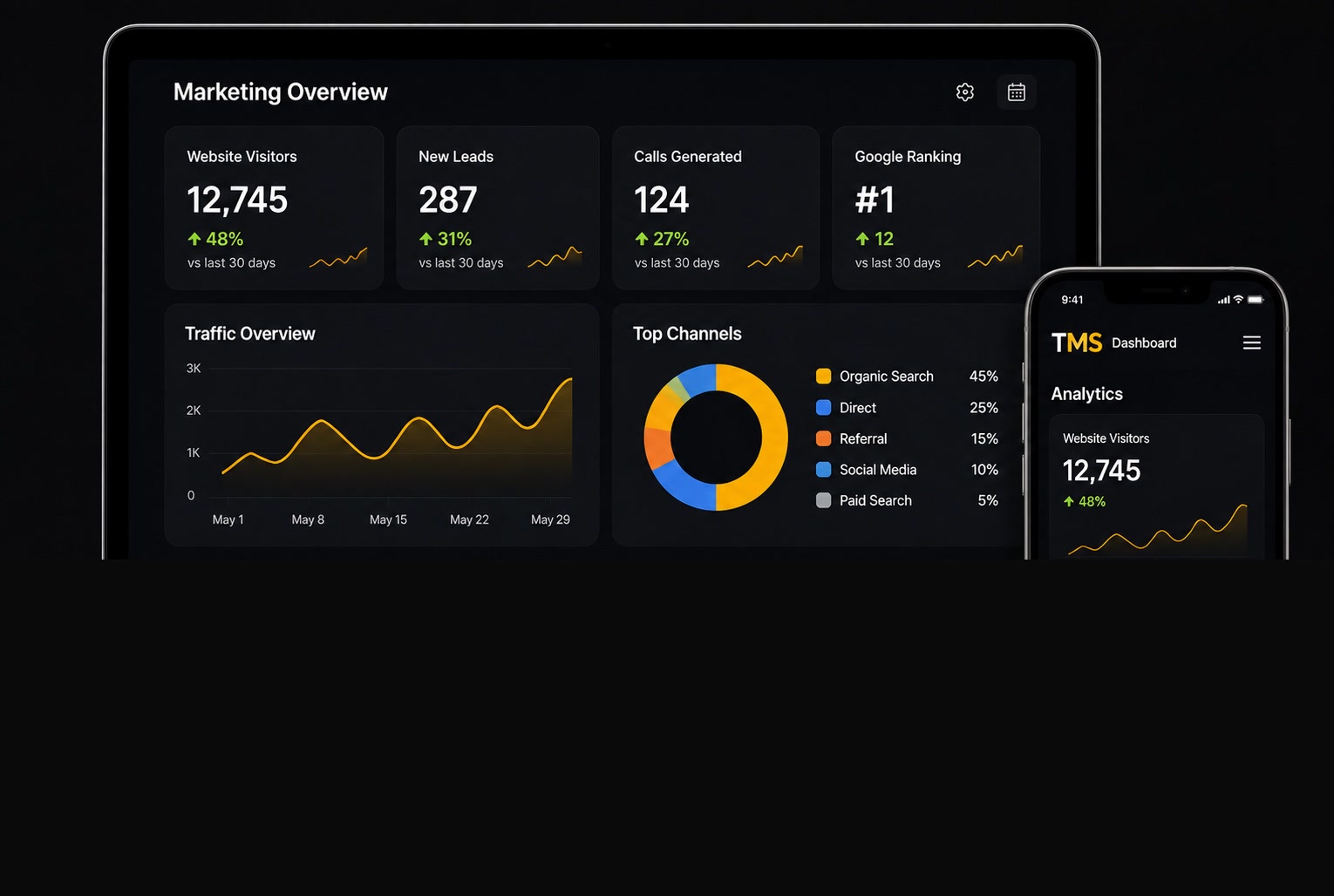Click the Social Media legend label

coord(878,470)
